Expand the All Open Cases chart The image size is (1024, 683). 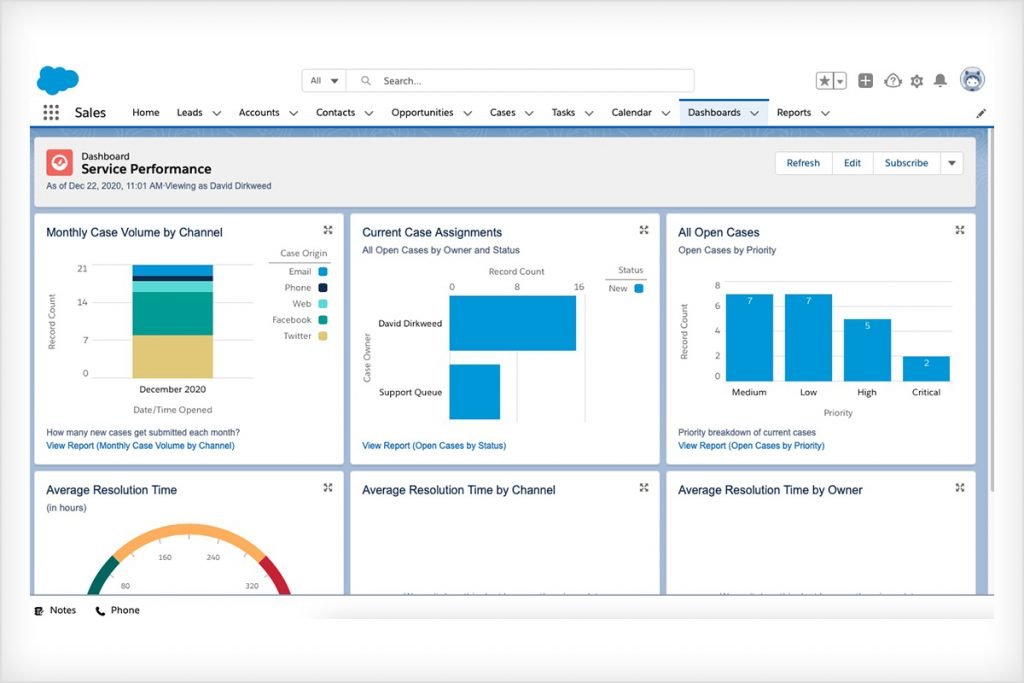[960, 231]
